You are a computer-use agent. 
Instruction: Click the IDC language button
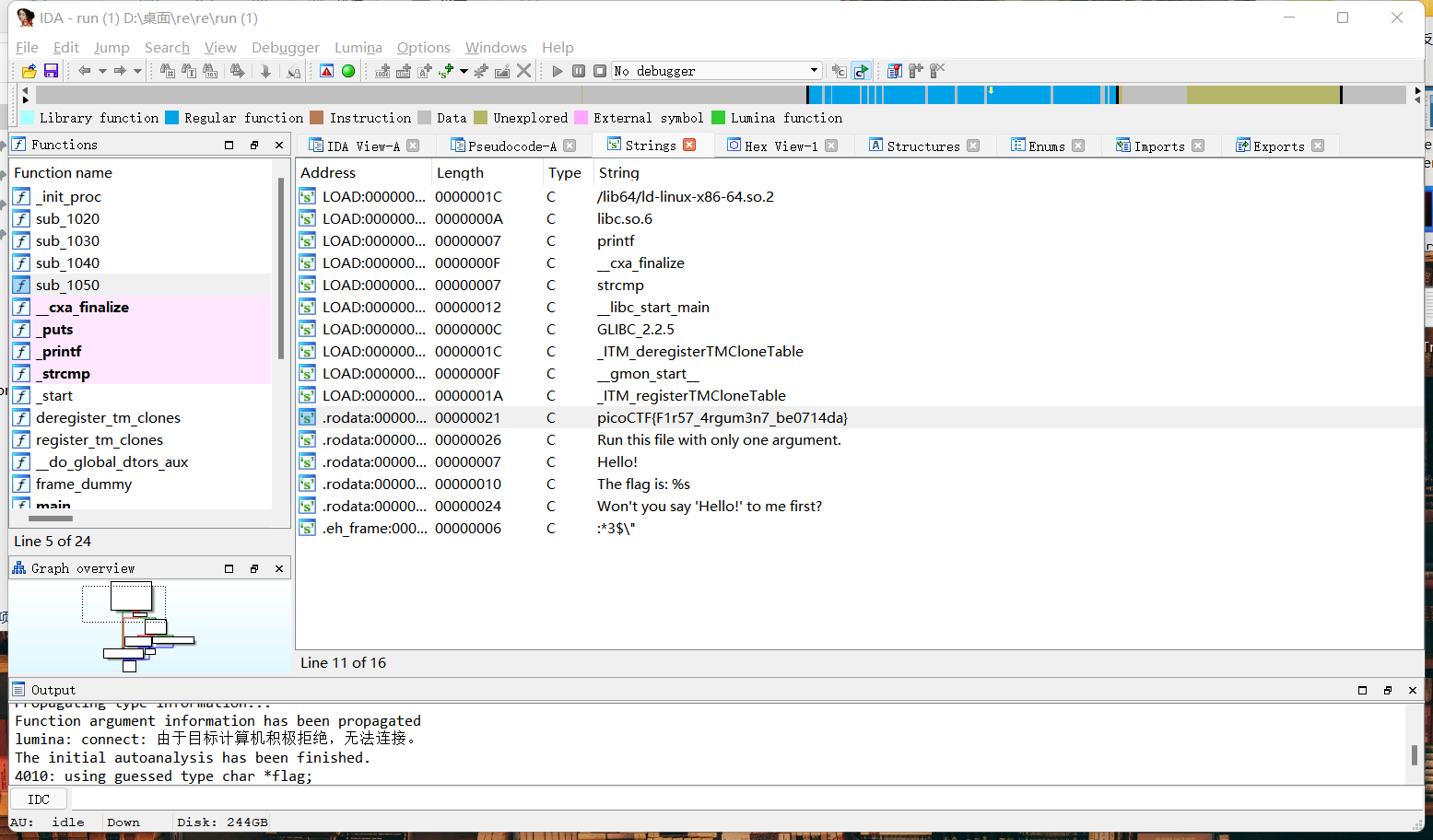[39, 799]
